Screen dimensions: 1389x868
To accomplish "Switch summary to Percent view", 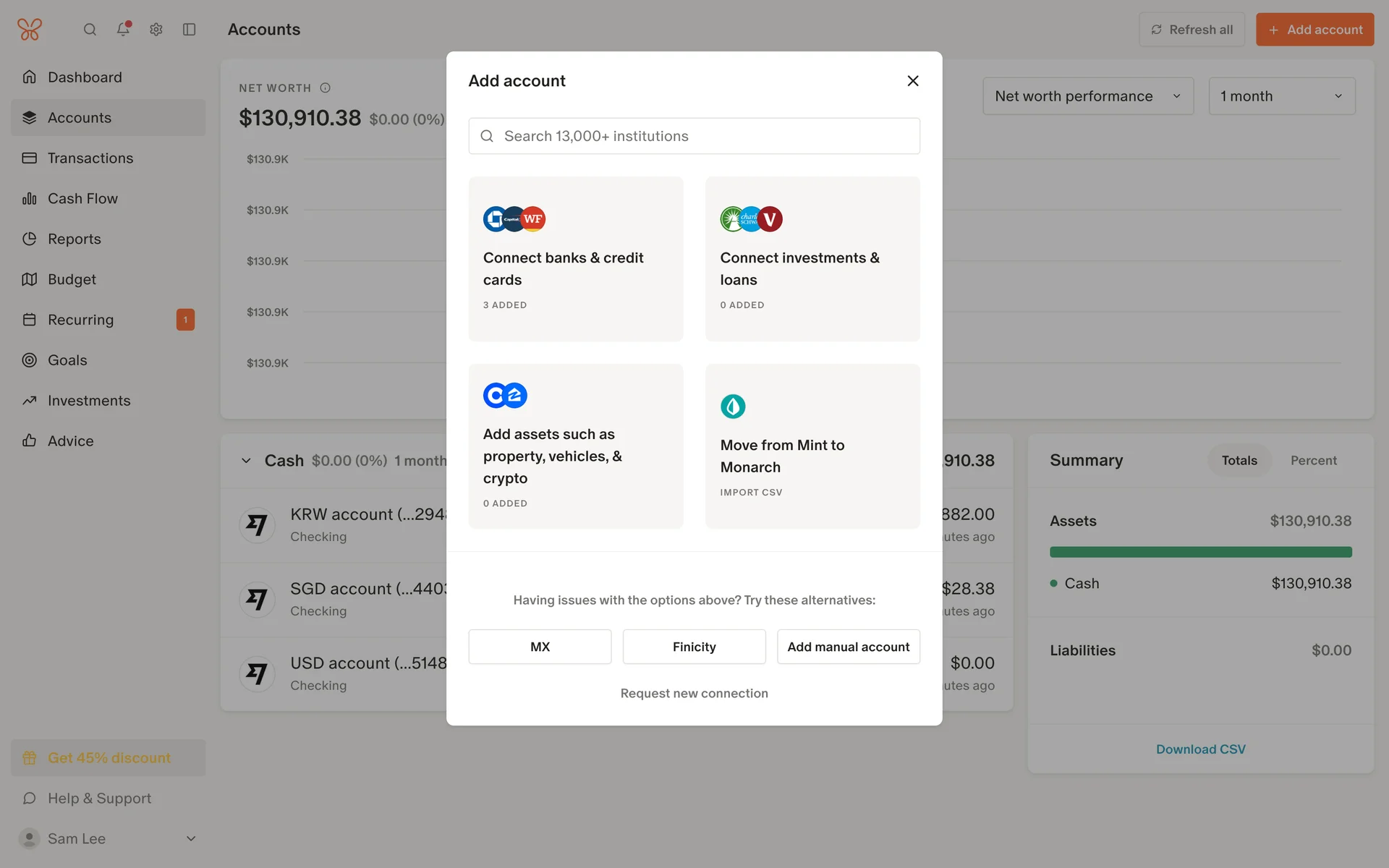I will coord(1313,461).
